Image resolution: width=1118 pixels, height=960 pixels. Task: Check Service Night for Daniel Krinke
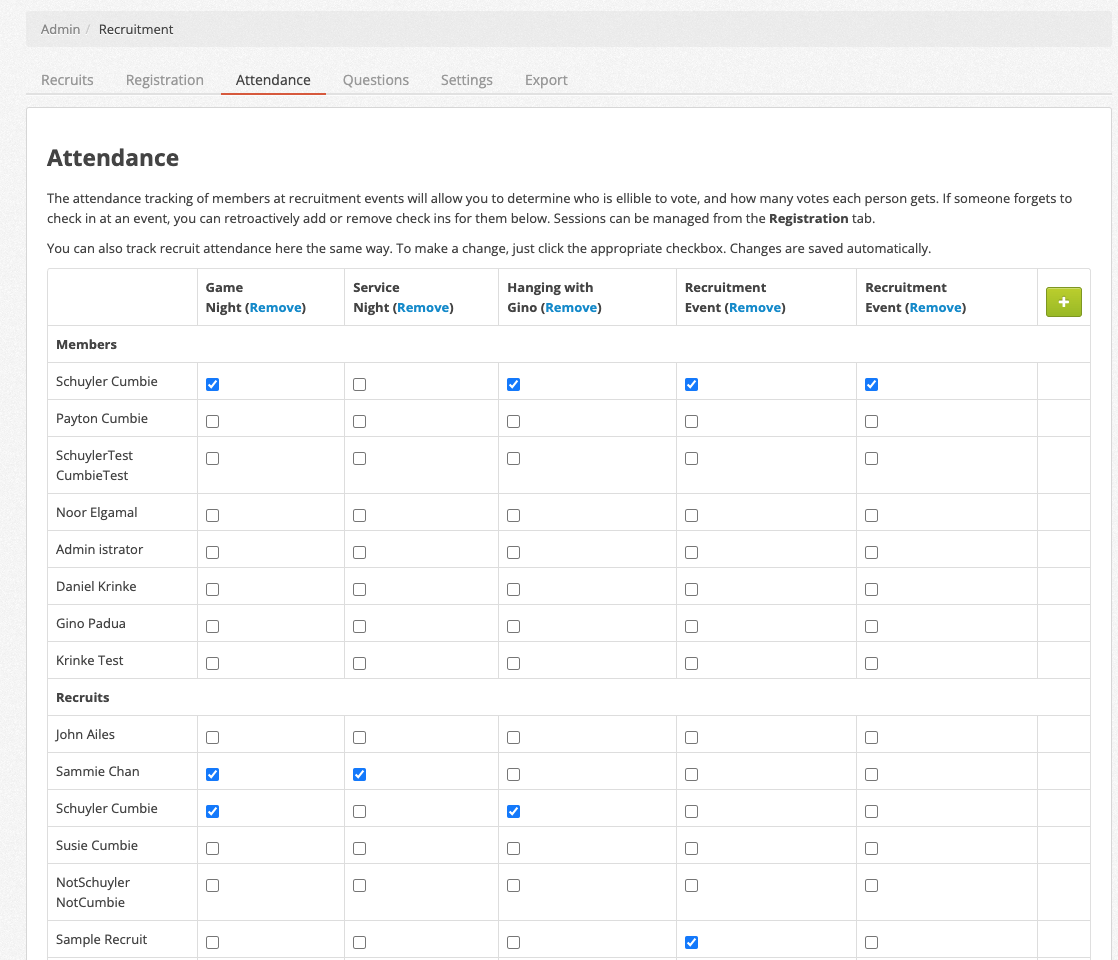[359, 589]
